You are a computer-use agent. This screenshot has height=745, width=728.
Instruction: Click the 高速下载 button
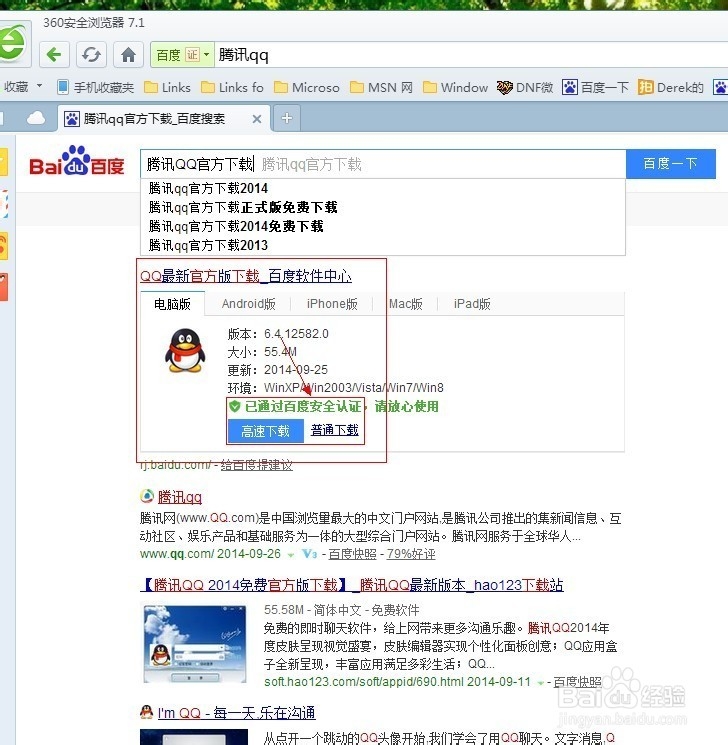coord(265,431)
